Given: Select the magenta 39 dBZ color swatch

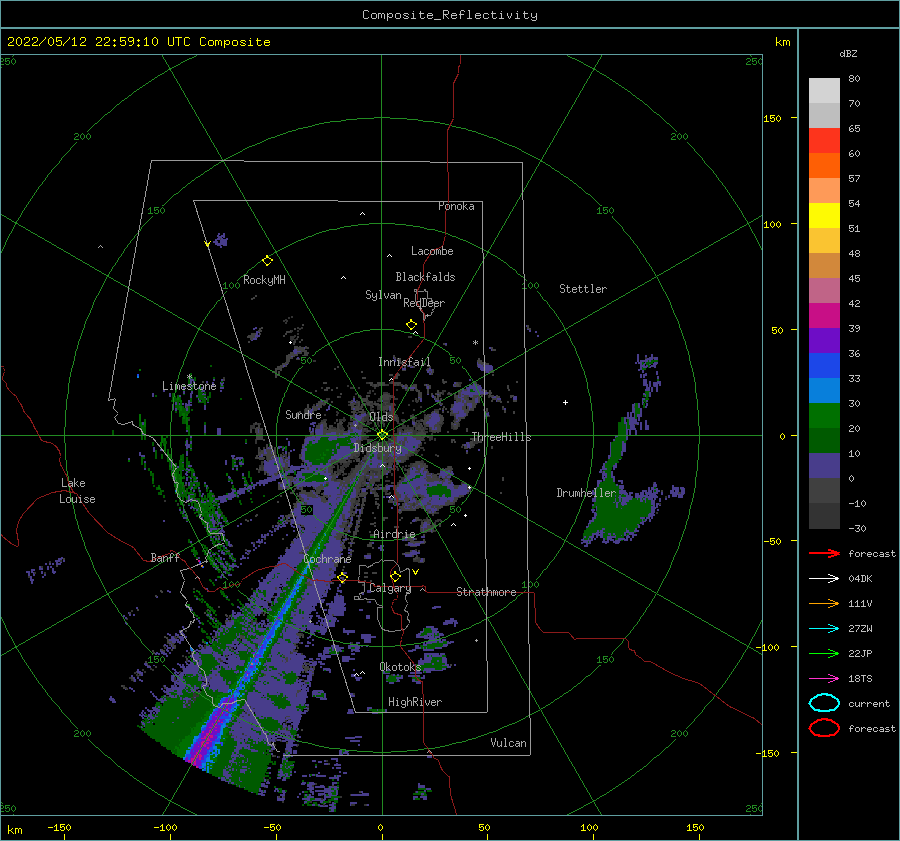Looking at the screenshot, I should point(824,316).
